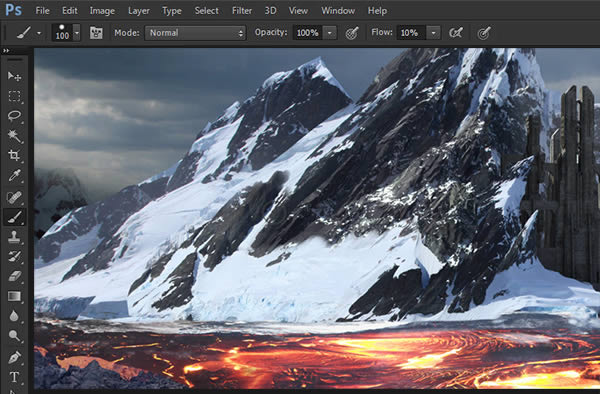Toggle pressure control for opacity
600x394 pixels.
tap(352, 33)
